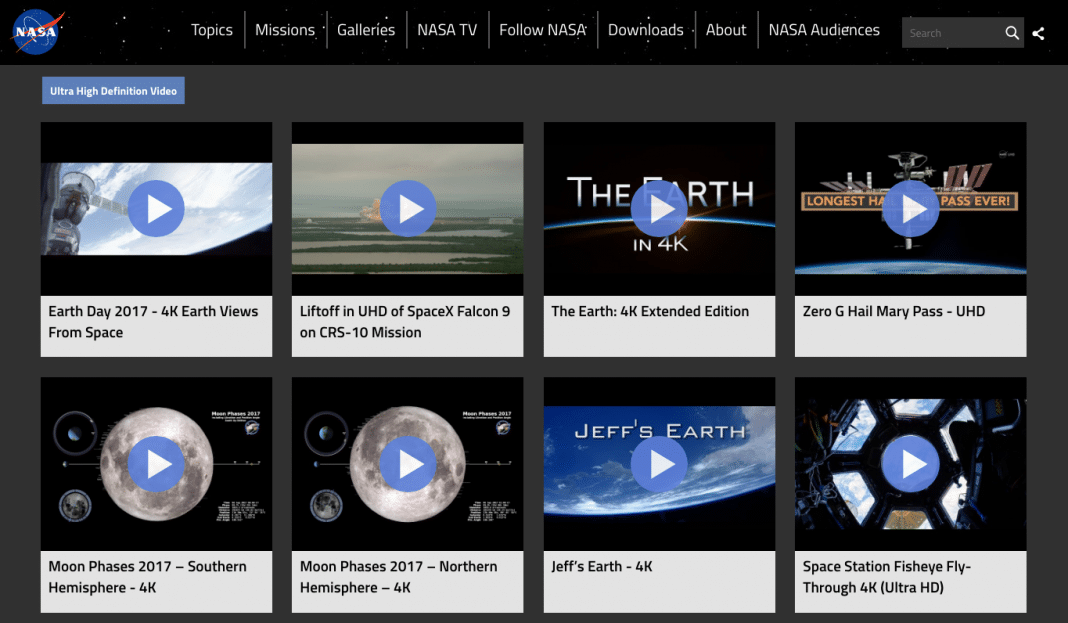Play the Jeff's Earth 4K video
Screen dimensions: 1068x623
(659, 464)
